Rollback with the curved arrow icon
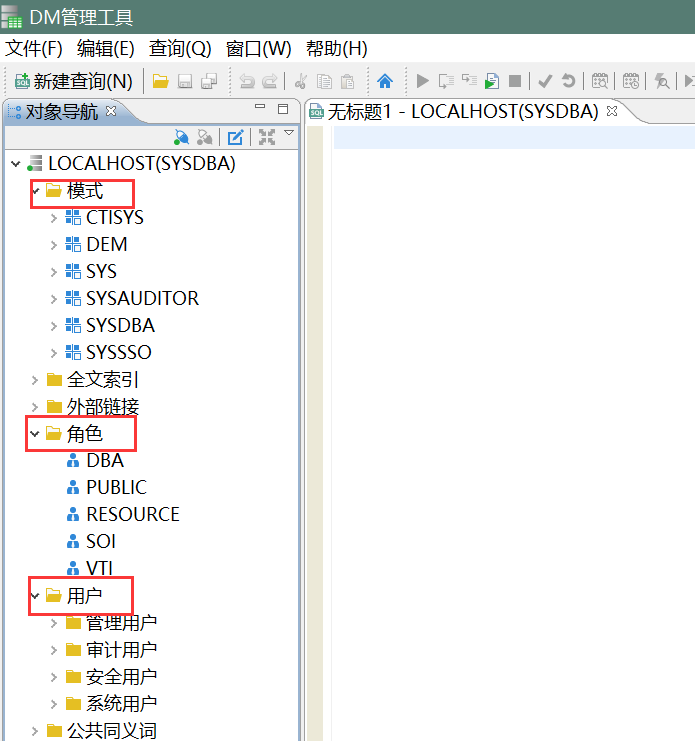The height and width of the screenshot is (741, 695). tap(568, 81)
